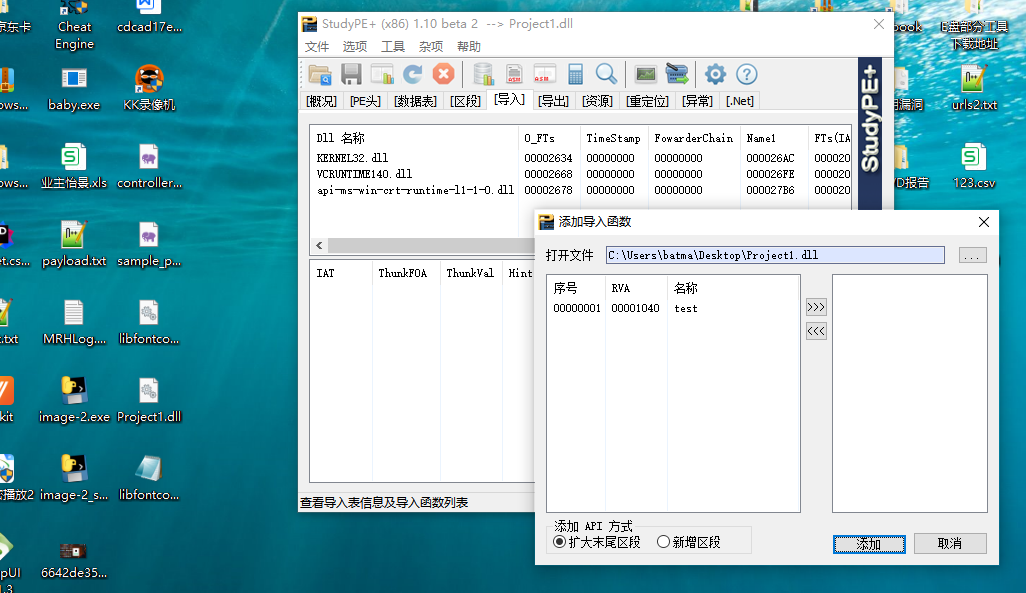This screenshot has height=593, width=1026.
Task: Switch to the [资源] tab
Action: point(597,101)
